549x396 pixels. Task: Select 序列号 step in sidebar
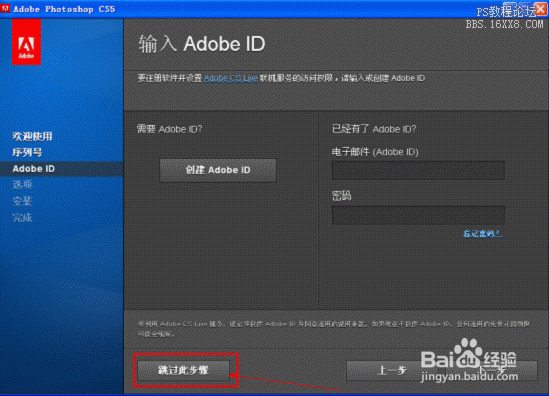tap(27, 152)
